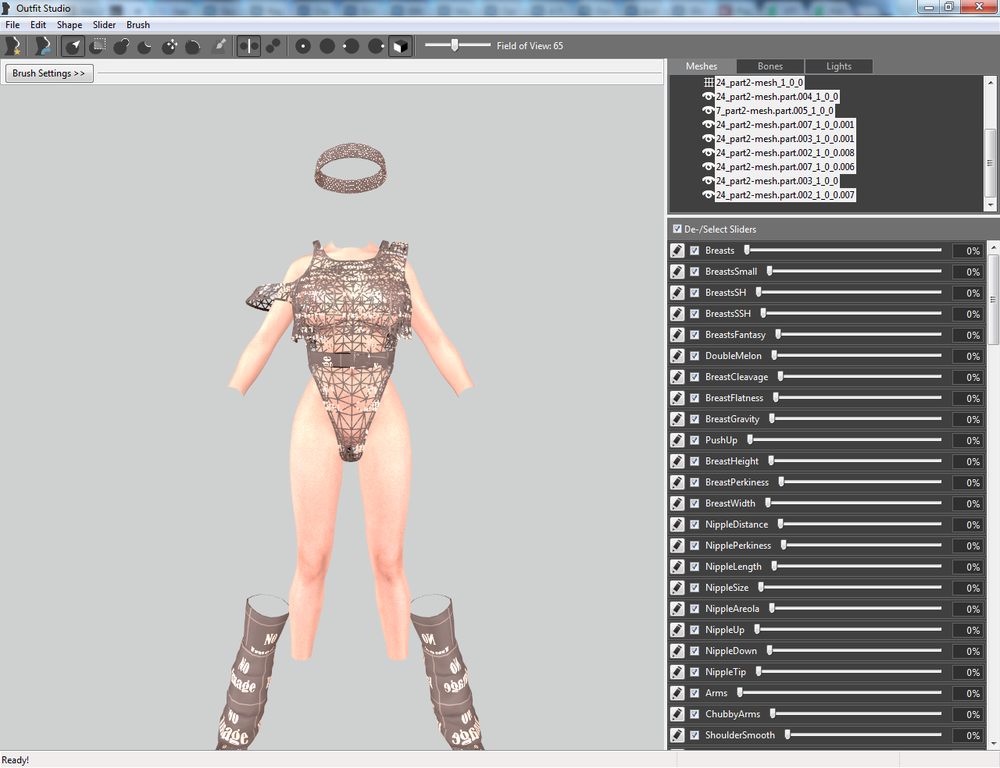Viewport: 1000px width, 768px height.
Task: Pick the Deflate brush tool
Action: (x=145, y=46)
